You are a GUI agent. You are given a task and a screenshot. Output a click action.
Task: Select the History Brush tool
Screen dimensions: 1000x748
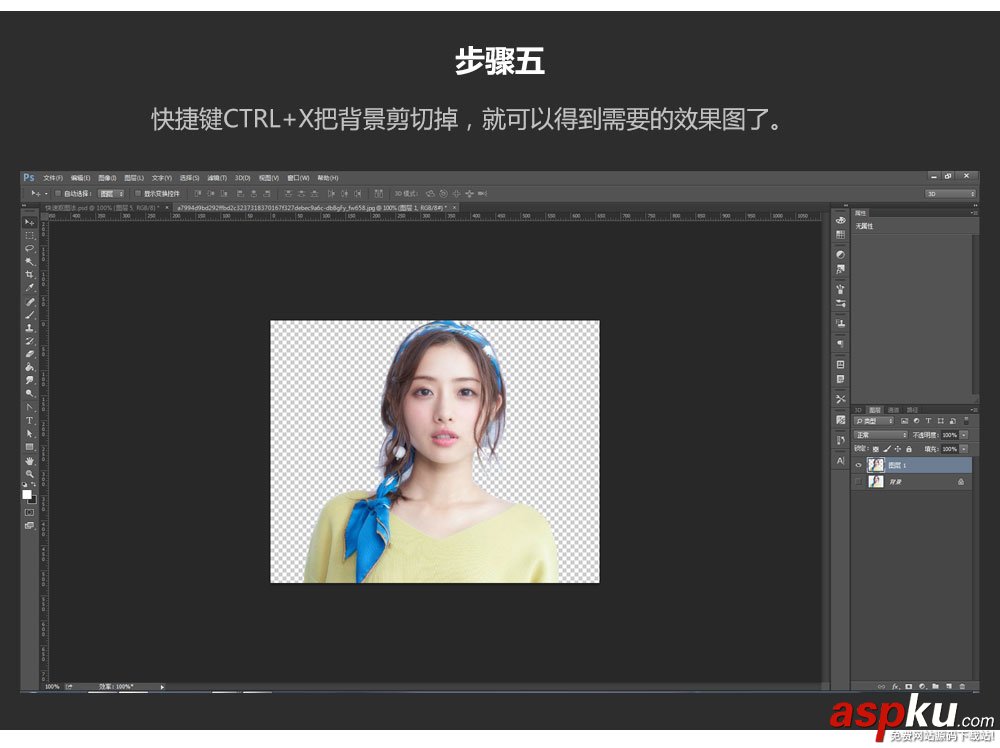coord(29,341)
